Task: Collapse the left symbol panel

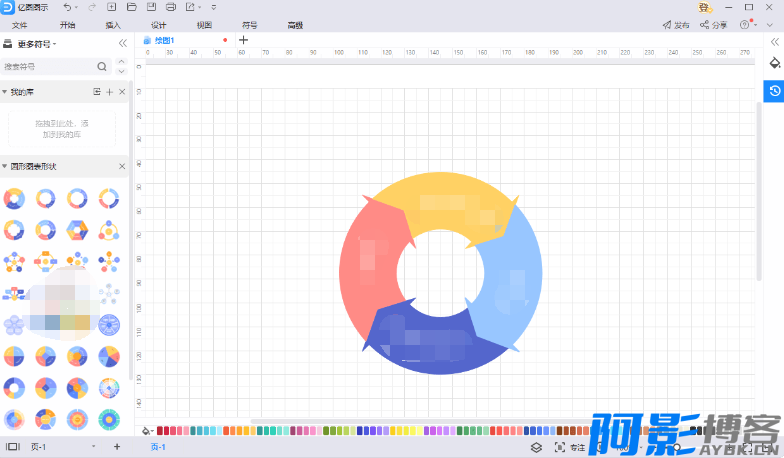Action: pyautogui.click(x=122, y=44)
